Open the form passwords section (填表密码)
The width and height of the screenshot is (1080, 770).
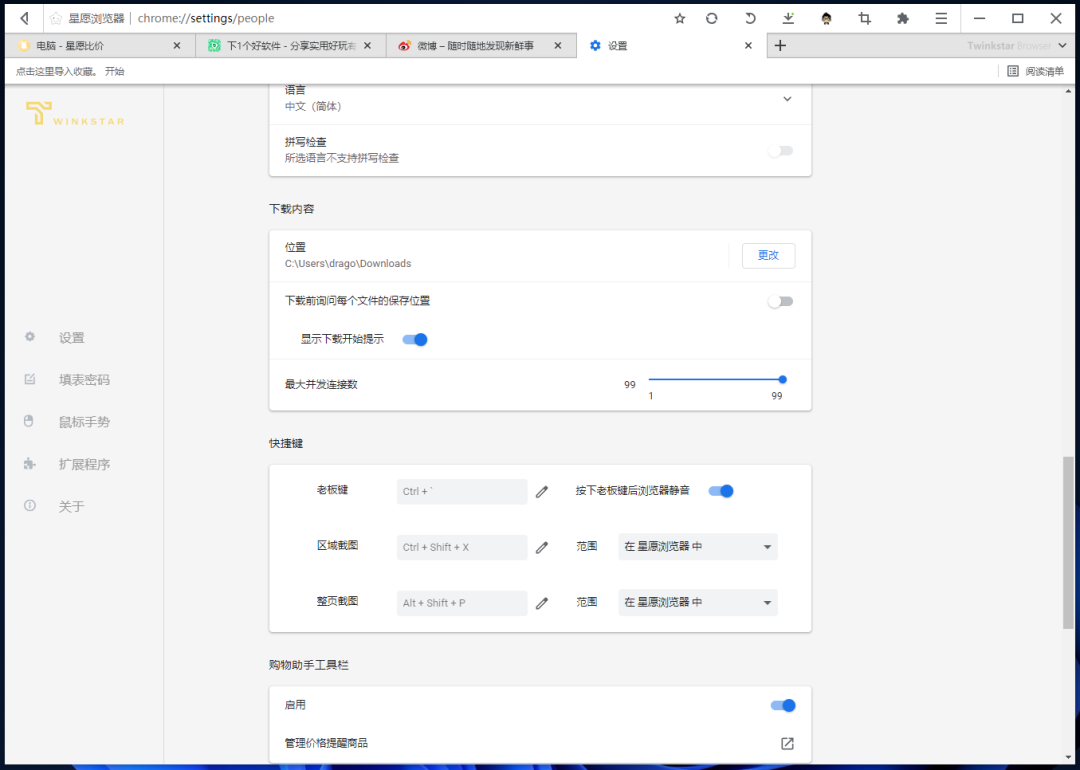(85, 379)
